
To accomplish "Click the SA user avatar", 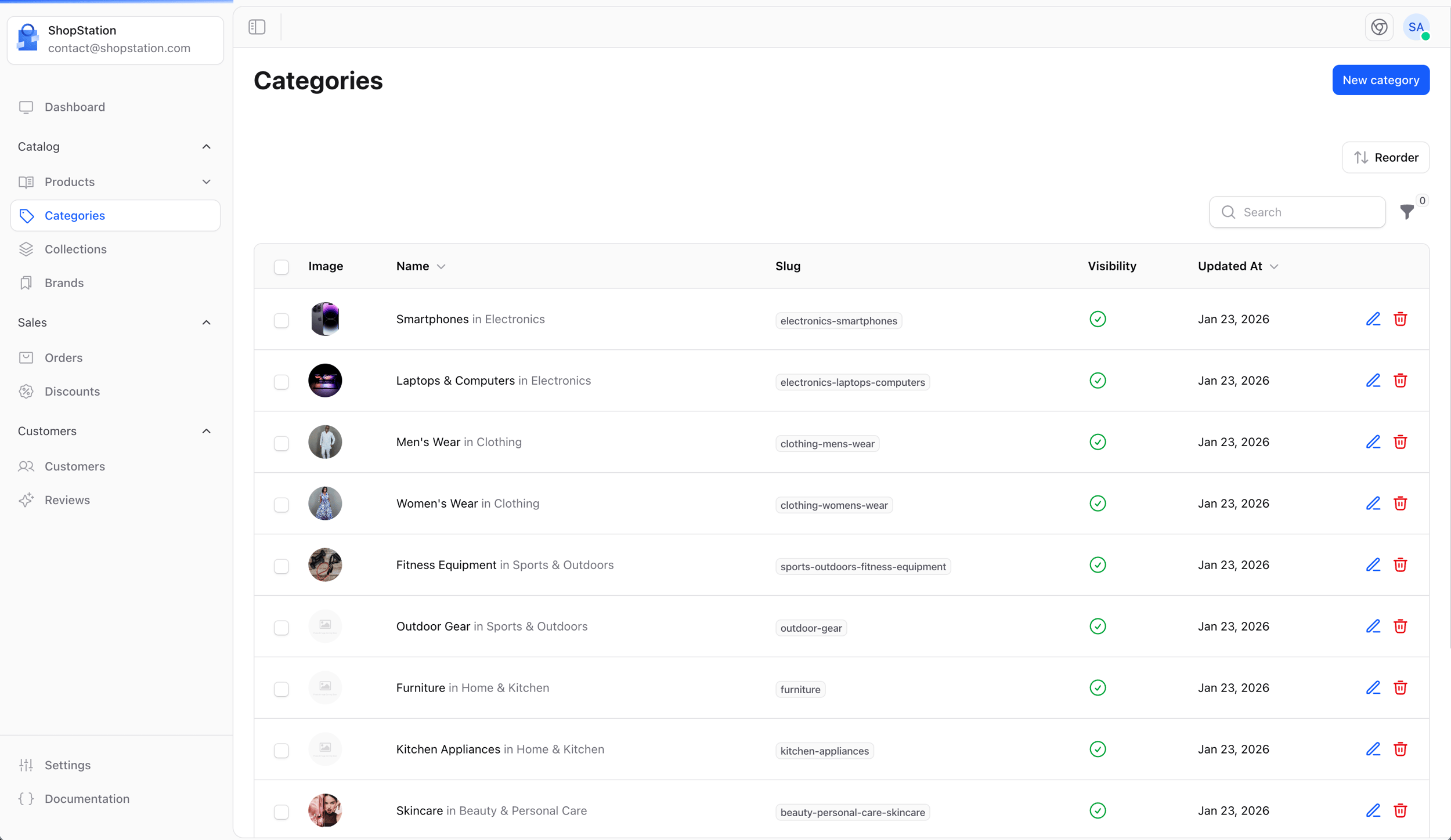I will pyautogui.click(x=1416, y=27).
